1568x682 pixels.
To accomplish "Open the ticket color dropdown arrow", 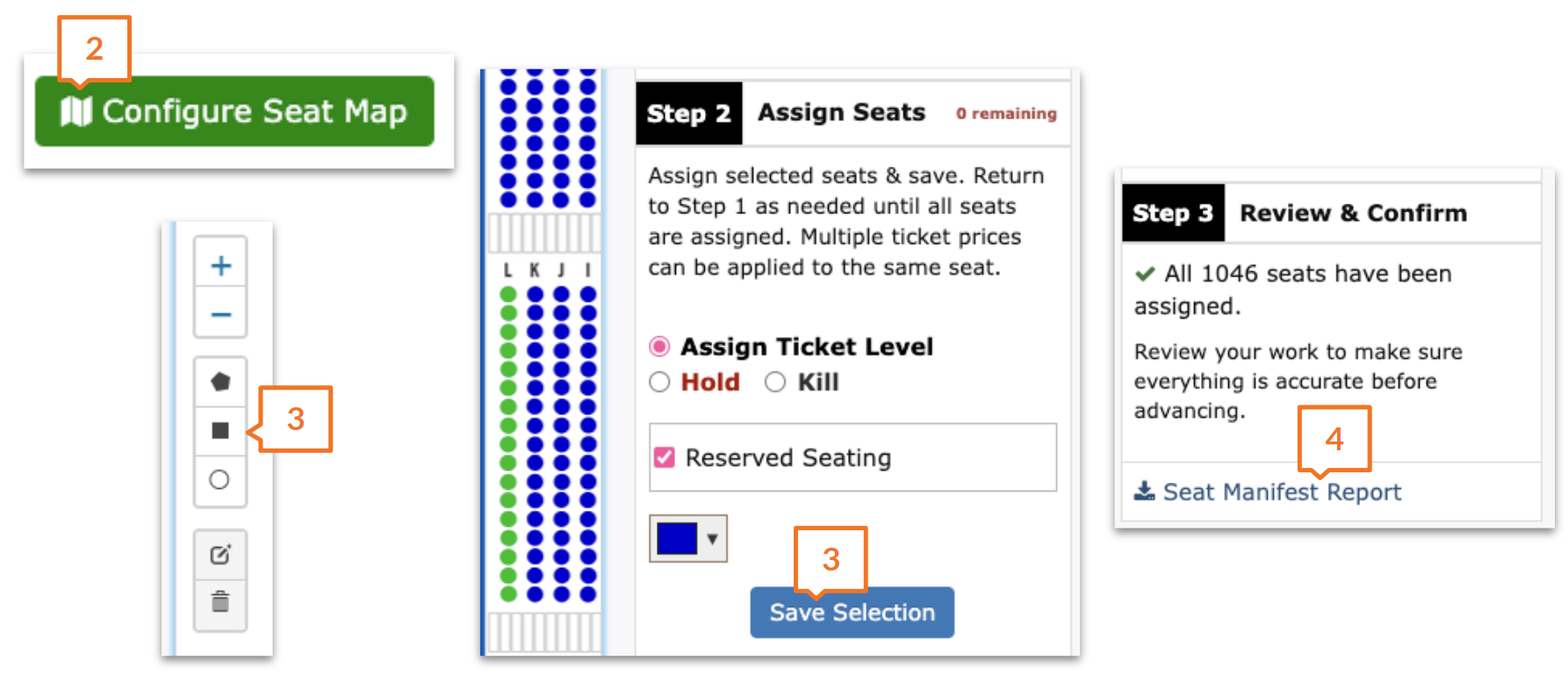I will 713,538.
